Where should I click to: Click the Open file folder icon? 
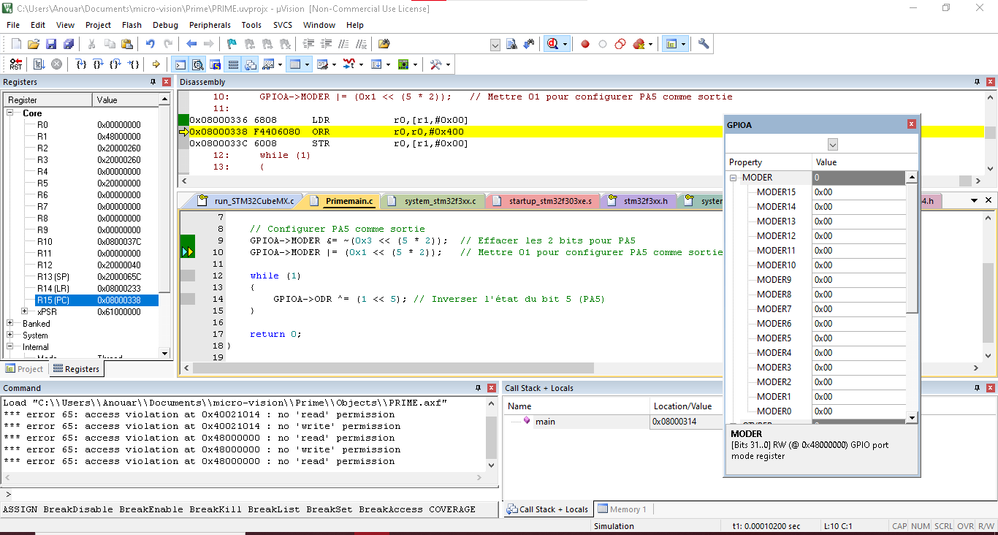[x=33, y=44]
